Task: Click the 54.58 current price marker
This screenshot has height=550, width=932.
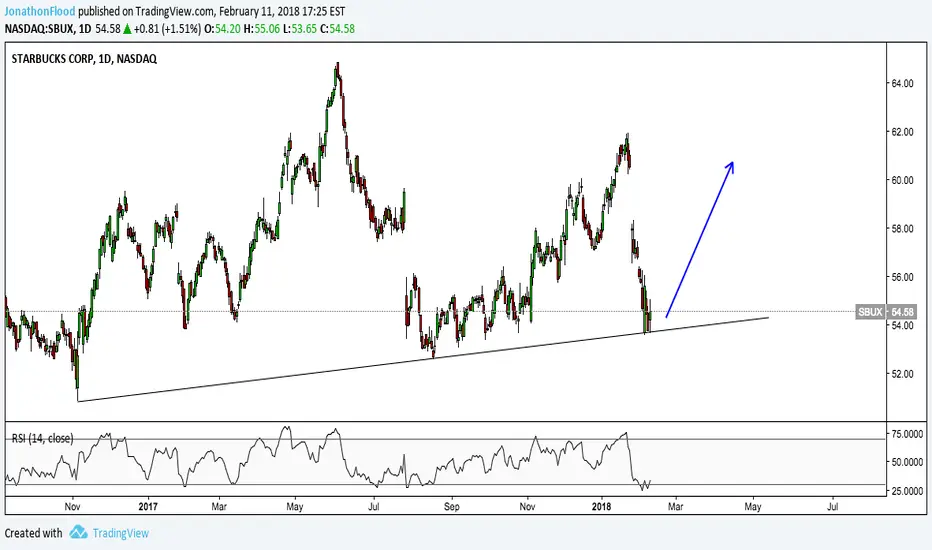Action: tap(902, 312)
